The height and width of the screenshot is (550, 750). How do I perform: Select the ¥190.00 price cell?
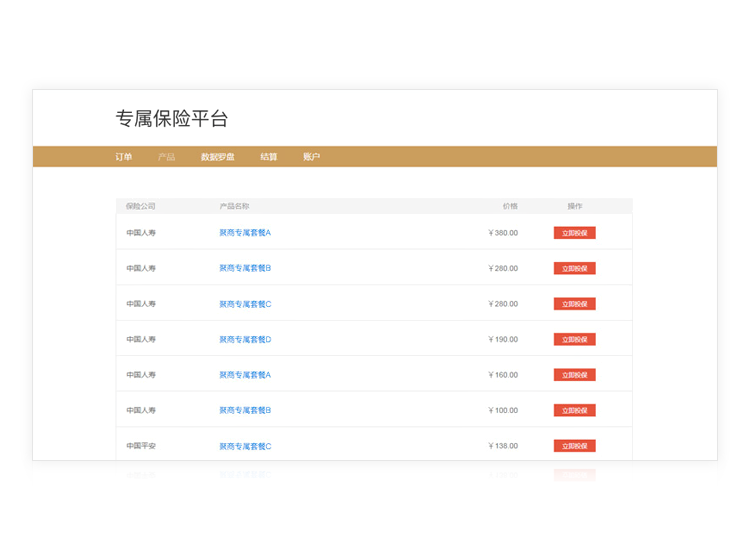[503, 340]
